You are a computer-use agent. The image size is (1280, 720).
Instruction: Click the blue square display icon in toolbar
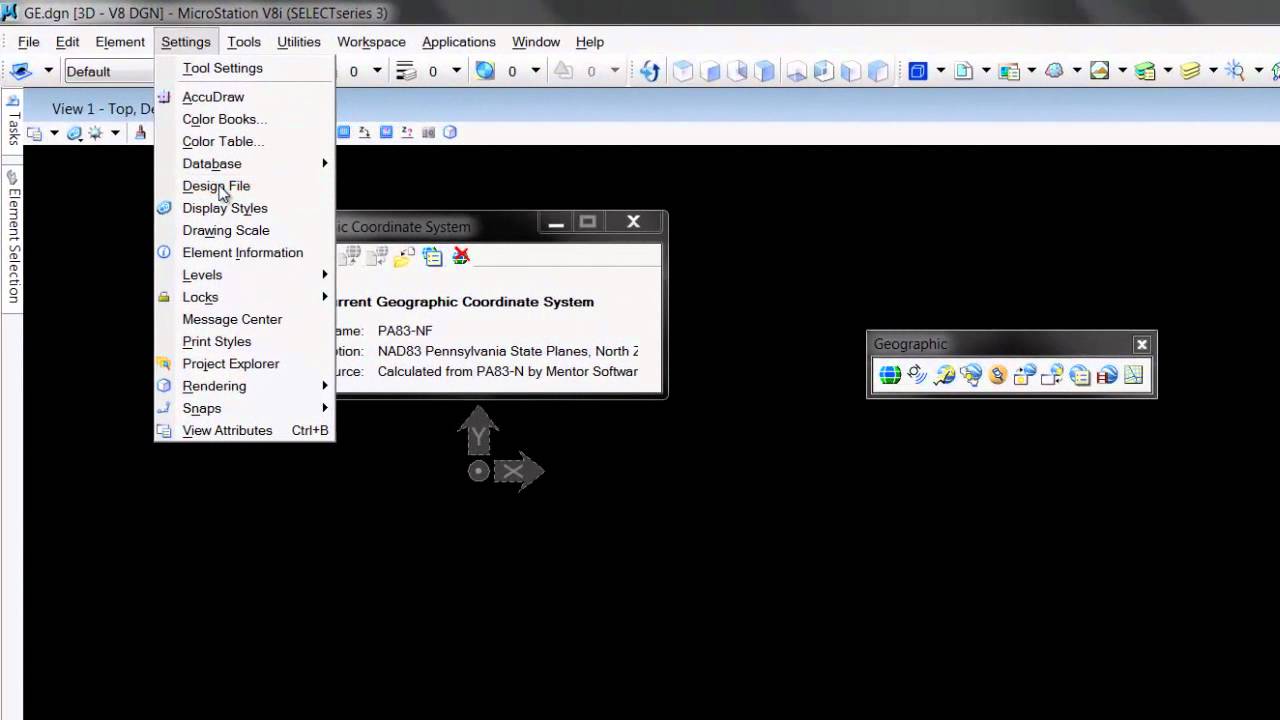coord(918,71)
